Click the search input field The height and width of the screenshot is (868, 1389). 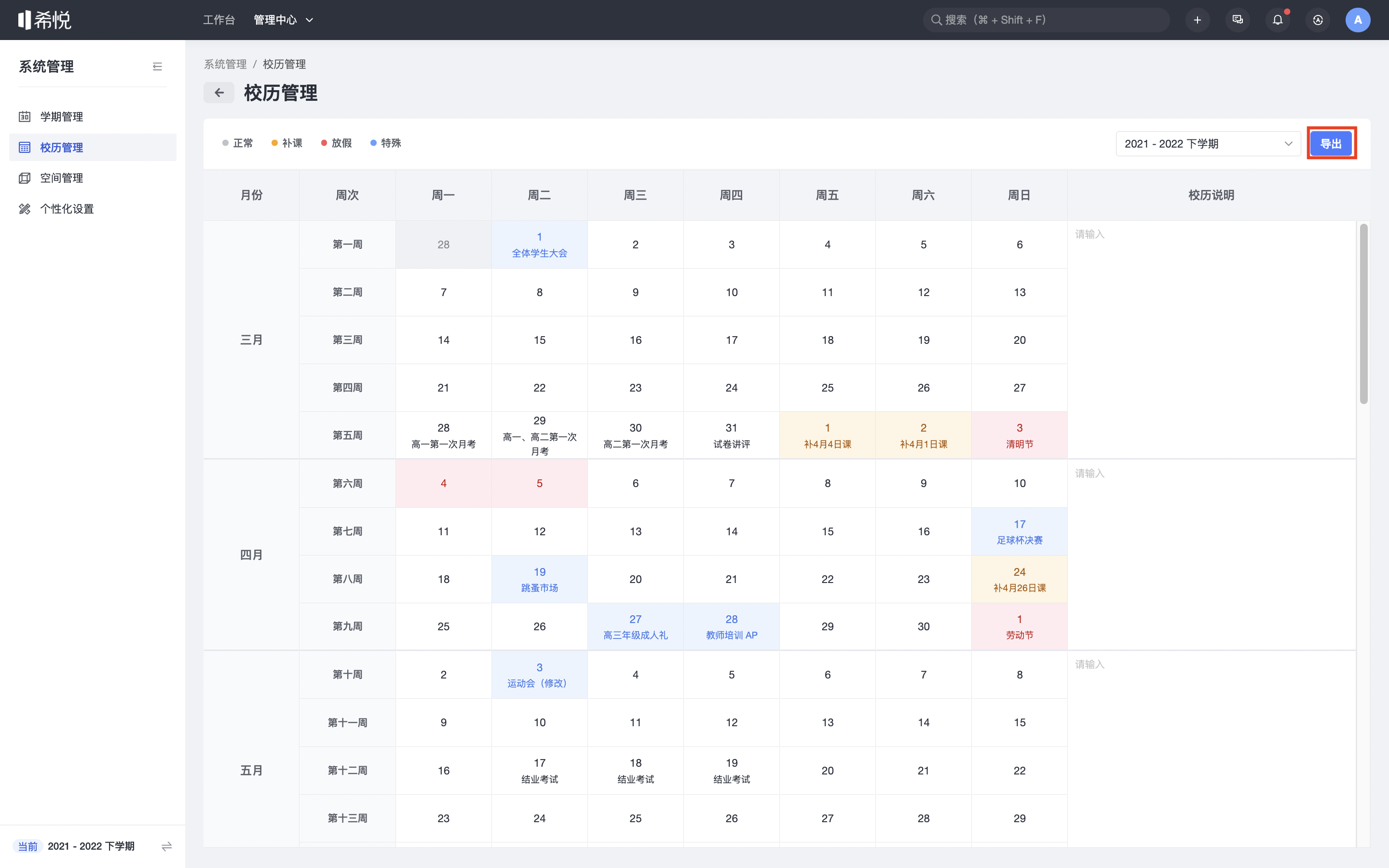coord(1046,20)
